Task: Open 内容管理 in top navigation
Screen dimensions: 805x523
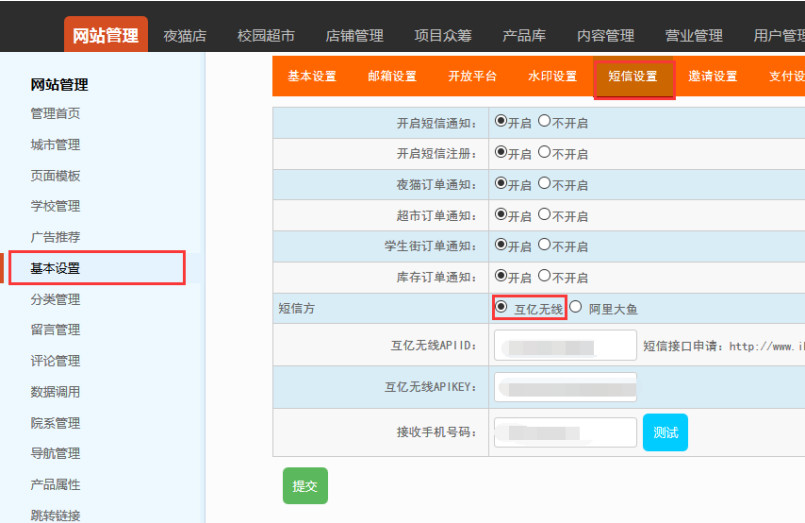Action: [x=606, y=35]
